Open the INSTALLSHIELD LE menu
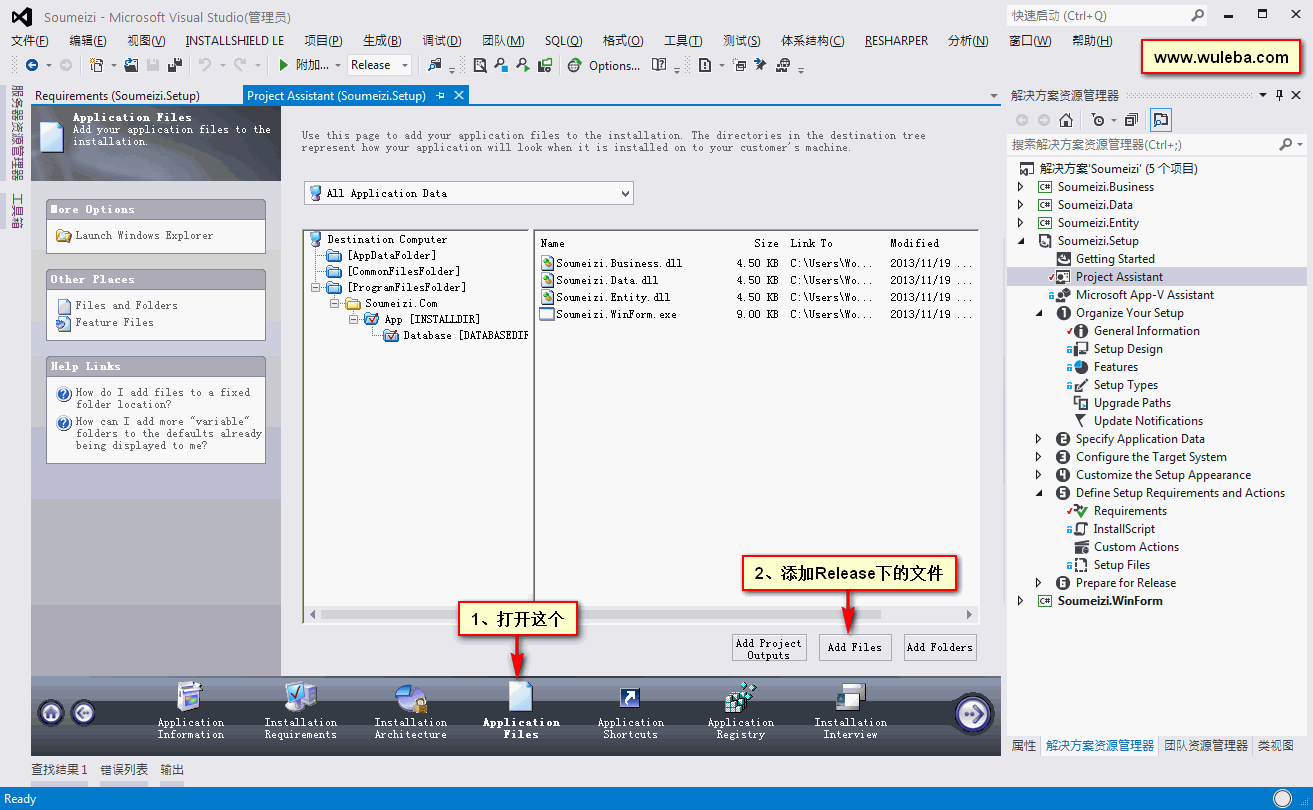The image size is (1313, 810). [234, 41]
